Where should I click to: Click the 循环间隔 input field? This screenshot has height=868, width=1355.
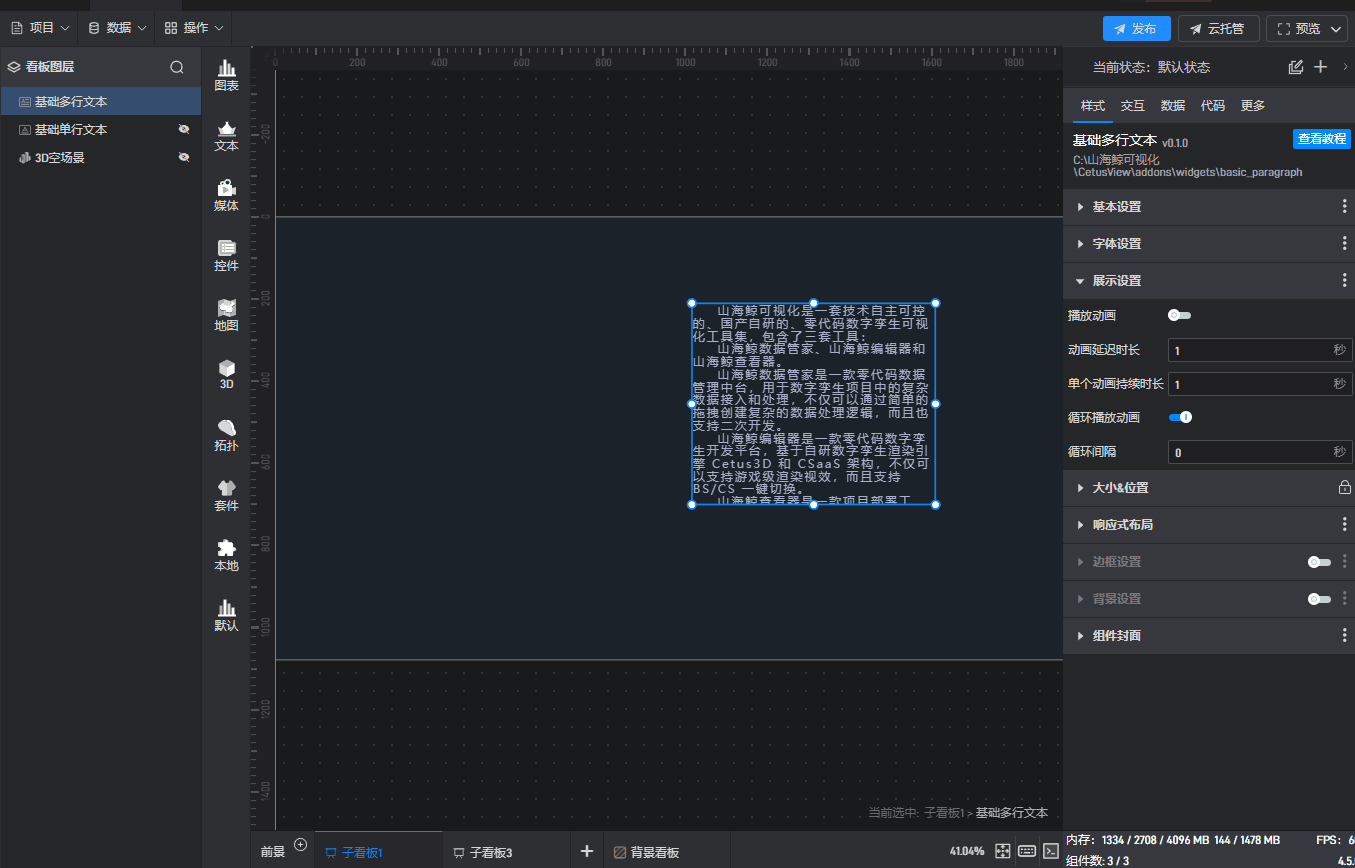point(1260,452)
